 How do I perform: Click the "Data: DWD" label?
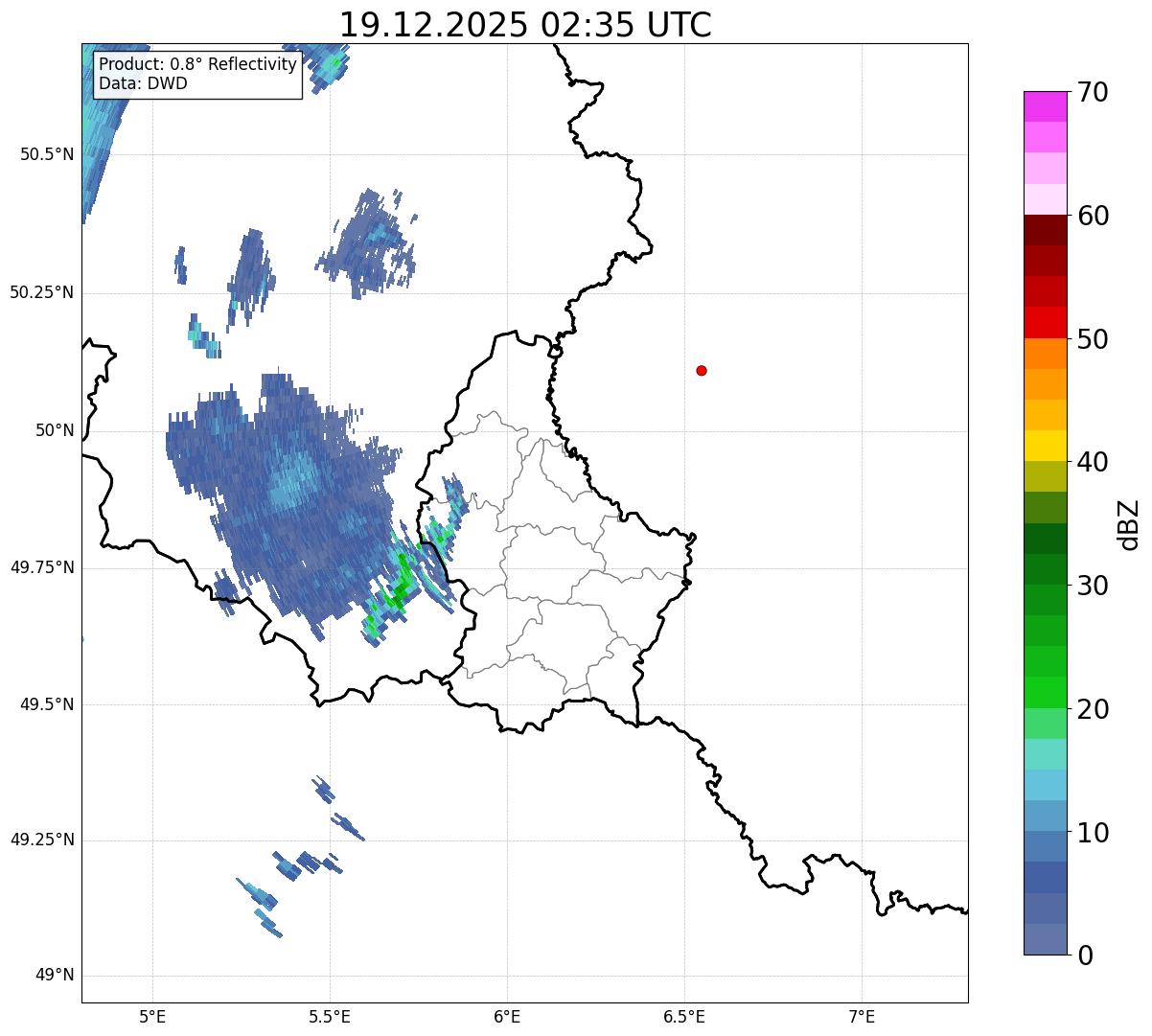[143, 83]
